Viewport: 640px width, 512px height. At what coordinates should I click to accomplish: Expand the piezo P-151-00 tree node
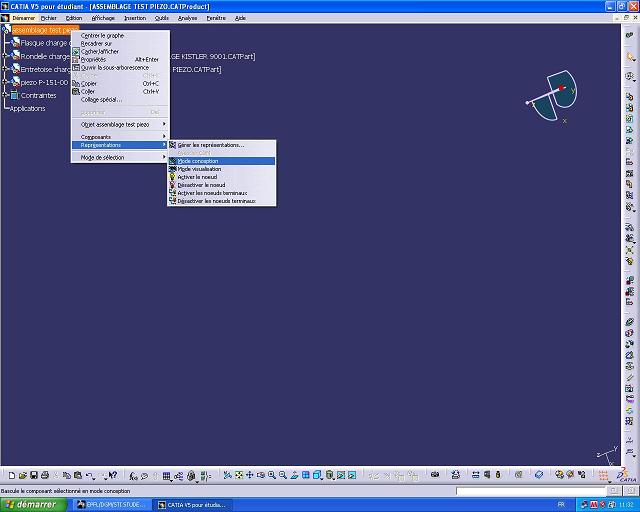5,83
